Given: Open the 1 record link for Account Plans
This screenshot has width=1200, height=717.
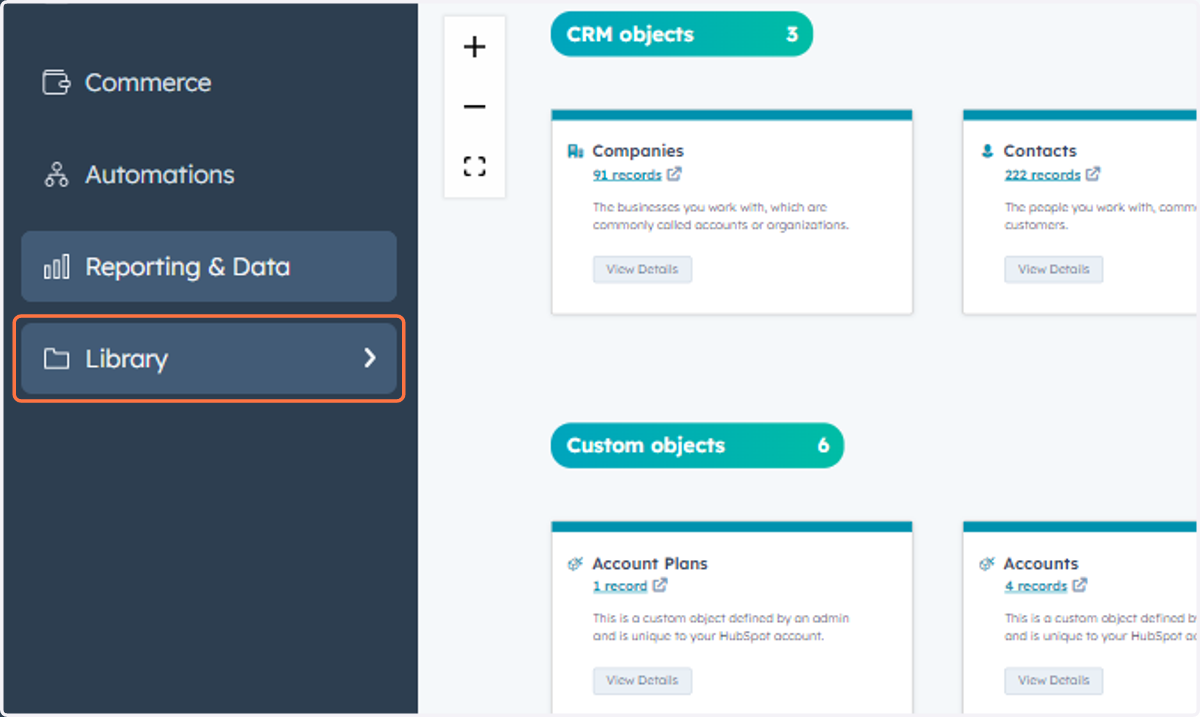Looking at the screenshot, I should [620, 587].
